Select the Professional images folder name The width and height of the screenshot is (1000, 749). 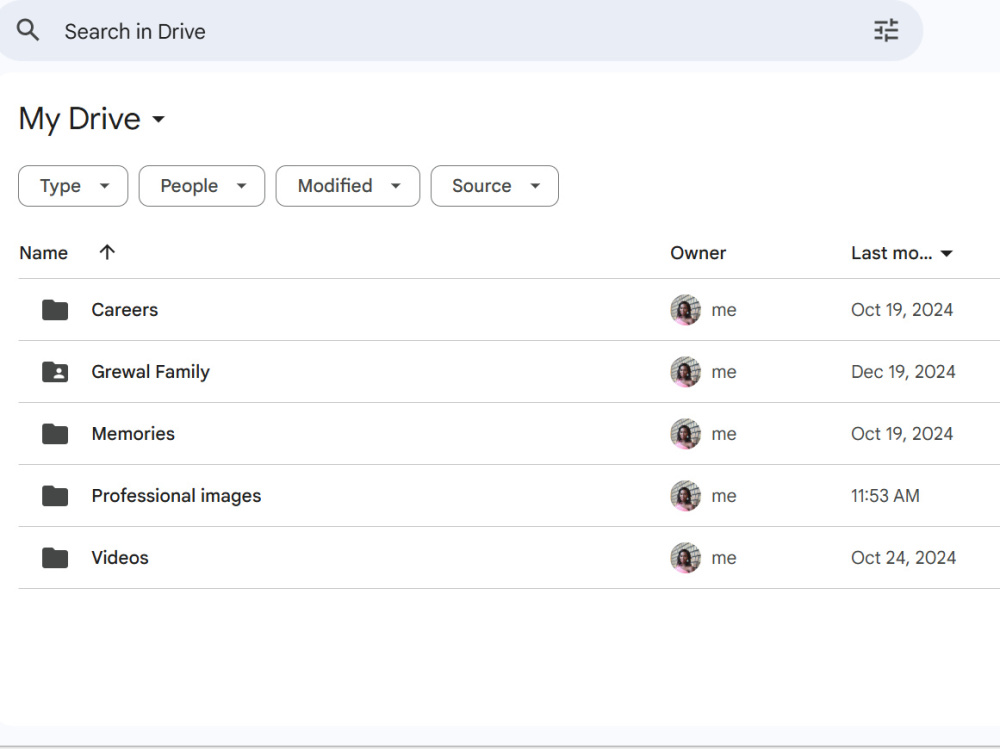pos(176,496)
